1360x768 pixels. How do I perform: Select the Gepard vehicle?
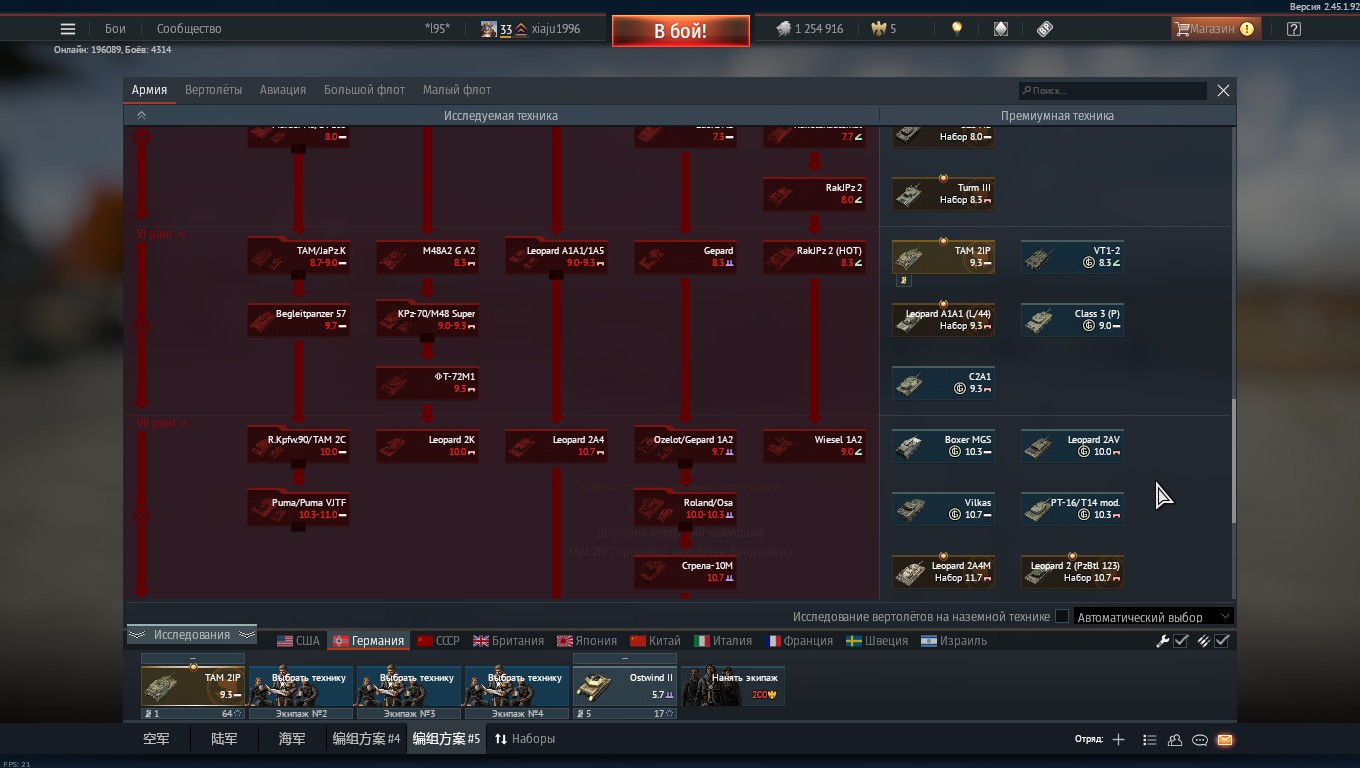click(685, 256)
